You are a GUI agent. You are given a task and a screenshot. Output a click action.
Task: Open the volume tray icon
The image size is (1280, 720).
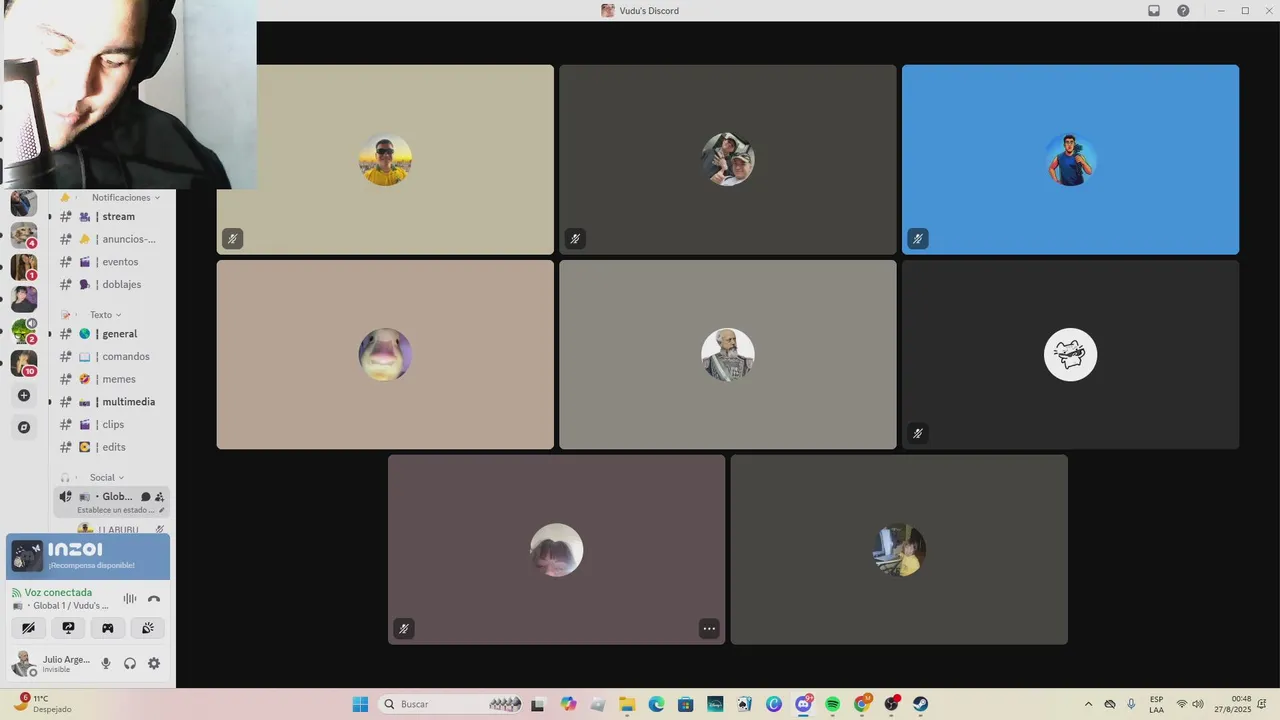pos(1198,704)
